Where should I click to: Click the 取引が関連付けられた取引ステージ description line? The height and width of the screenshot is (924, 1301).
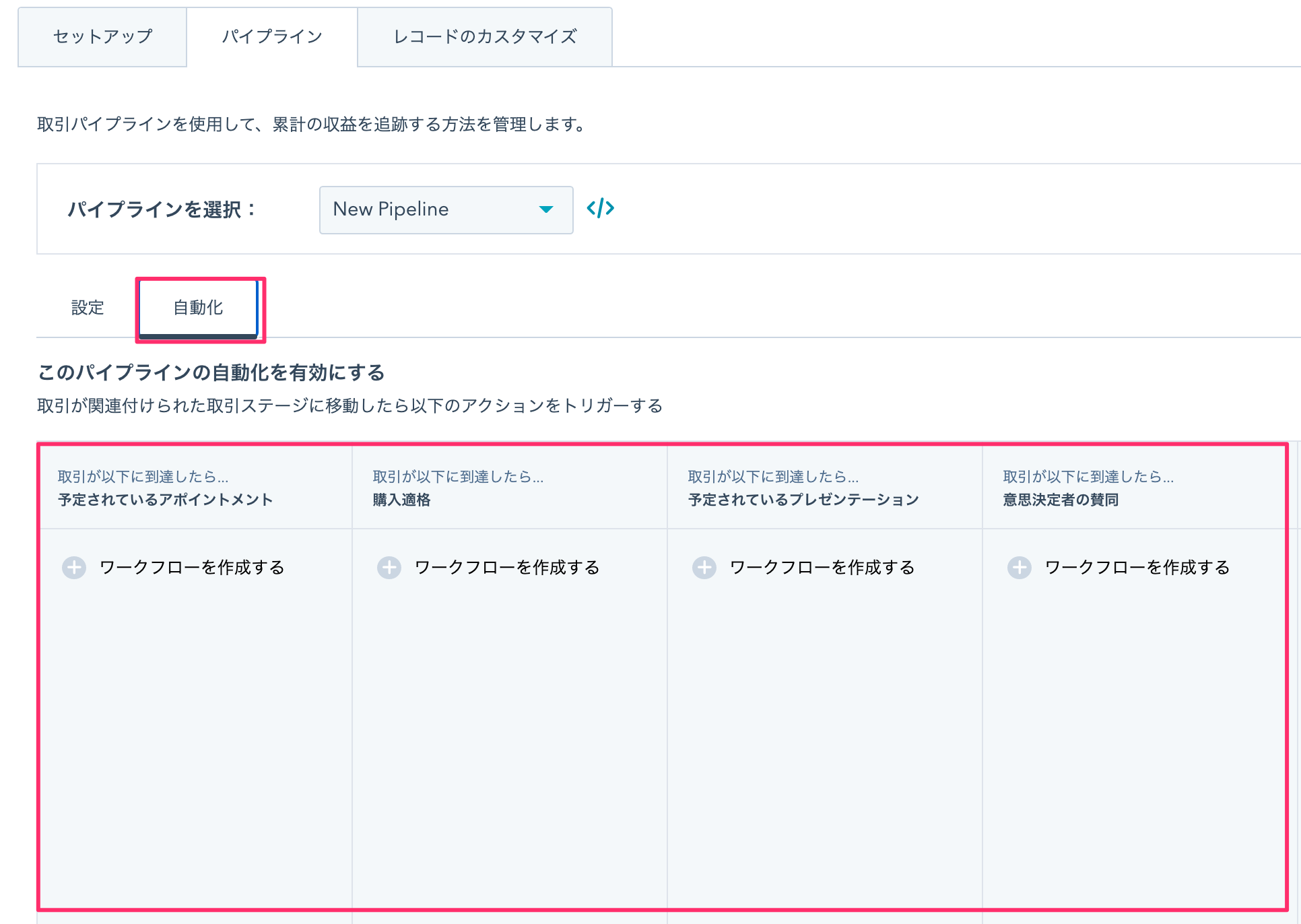tap(350, 405)
